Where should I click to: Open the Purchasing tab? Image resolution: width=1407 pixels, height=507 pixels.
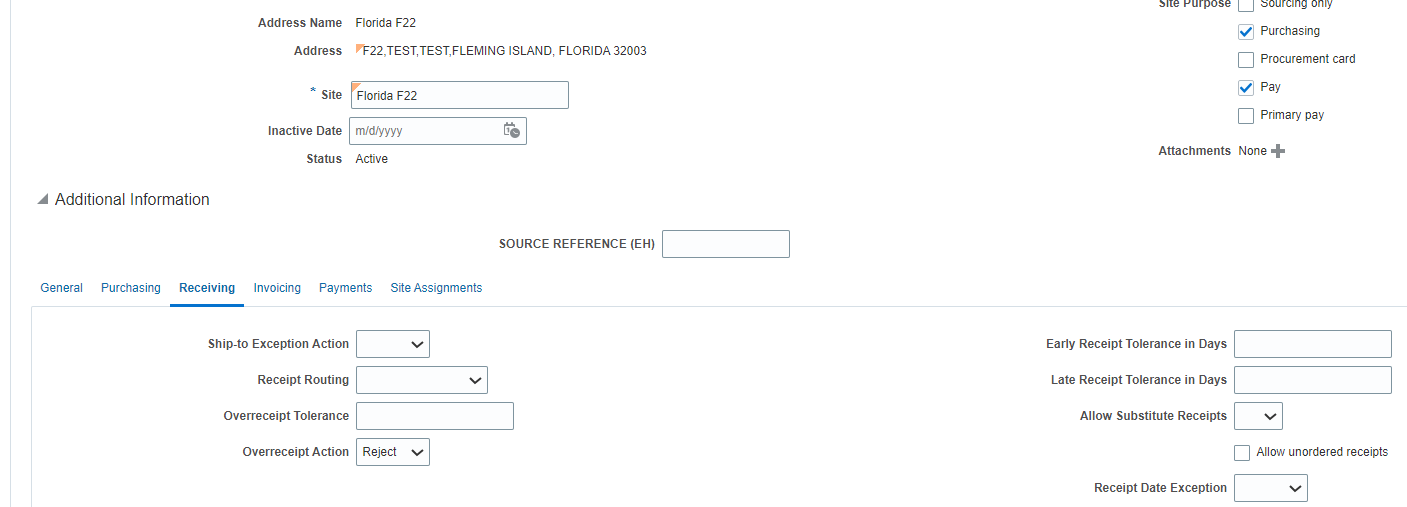point(131,288)
